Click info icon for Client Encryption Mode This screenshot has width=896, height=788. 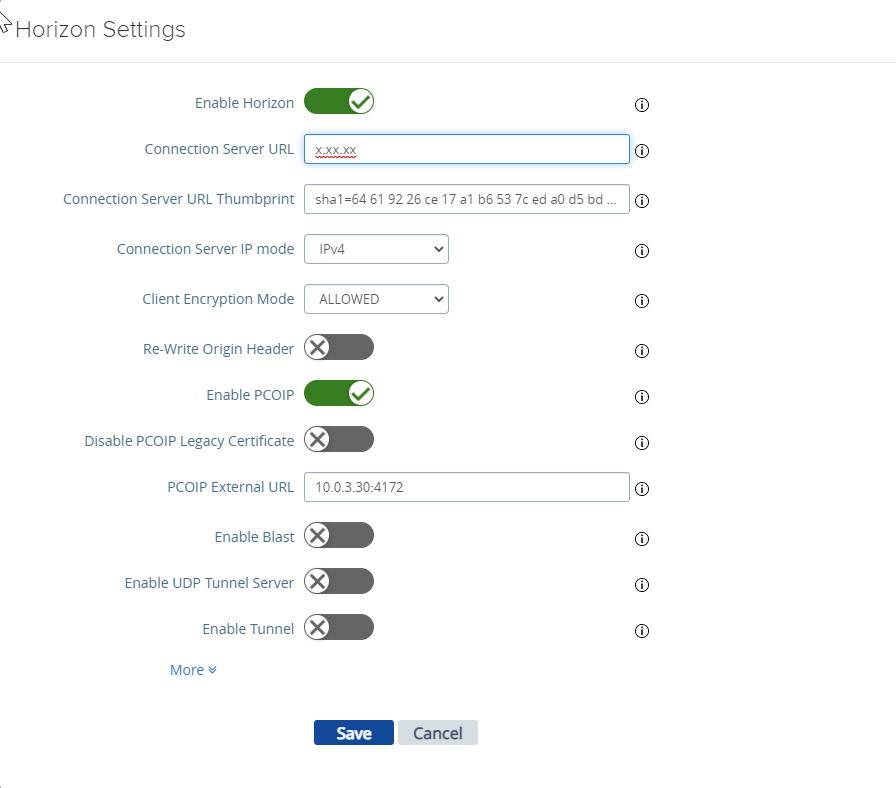[x=642, y=301]
